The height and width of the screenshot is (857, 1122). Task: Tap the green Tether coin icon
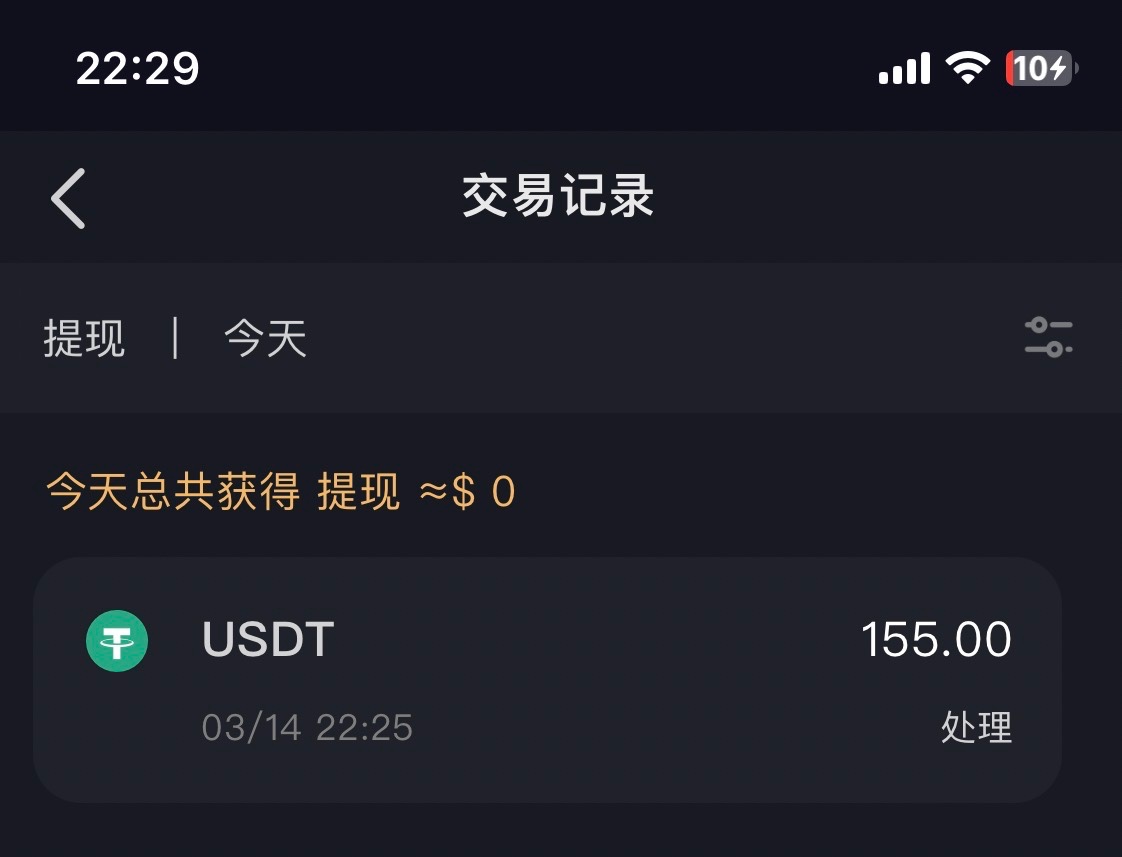117,640
